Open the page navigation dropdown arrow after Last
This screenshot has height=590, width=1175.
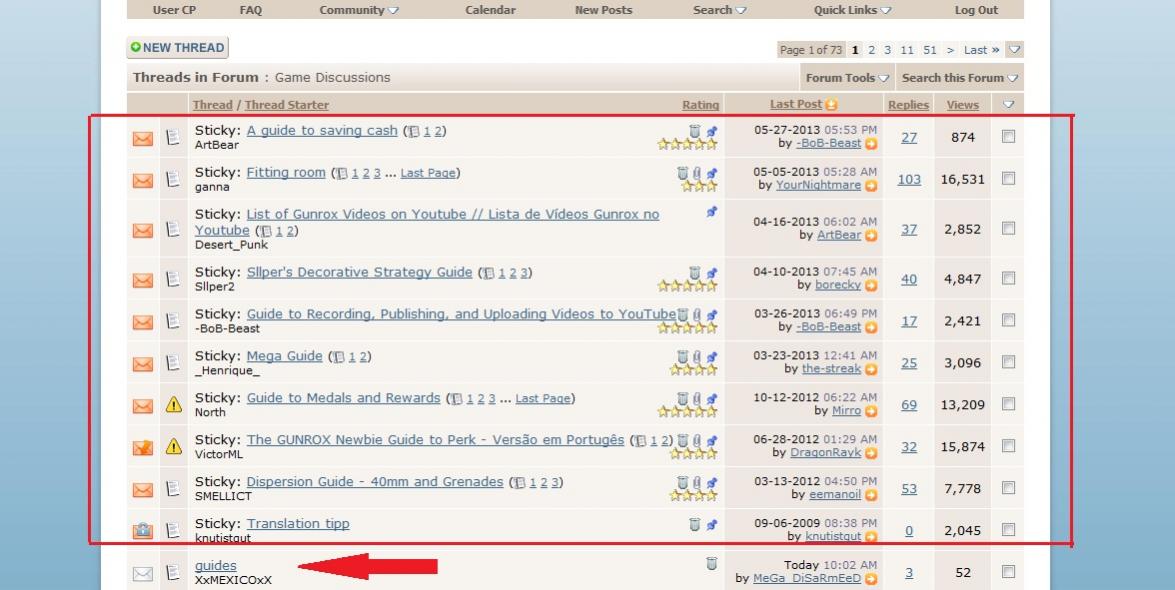click(1014, 50)
